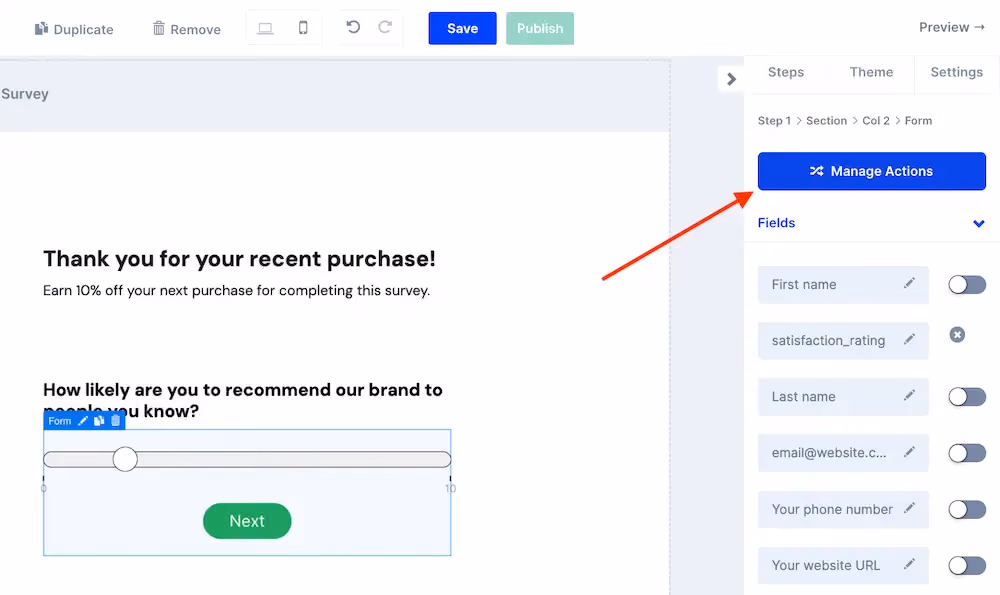Toggle Your website URL switch
The image size is (1000, 595).
[x=966, y=565]
